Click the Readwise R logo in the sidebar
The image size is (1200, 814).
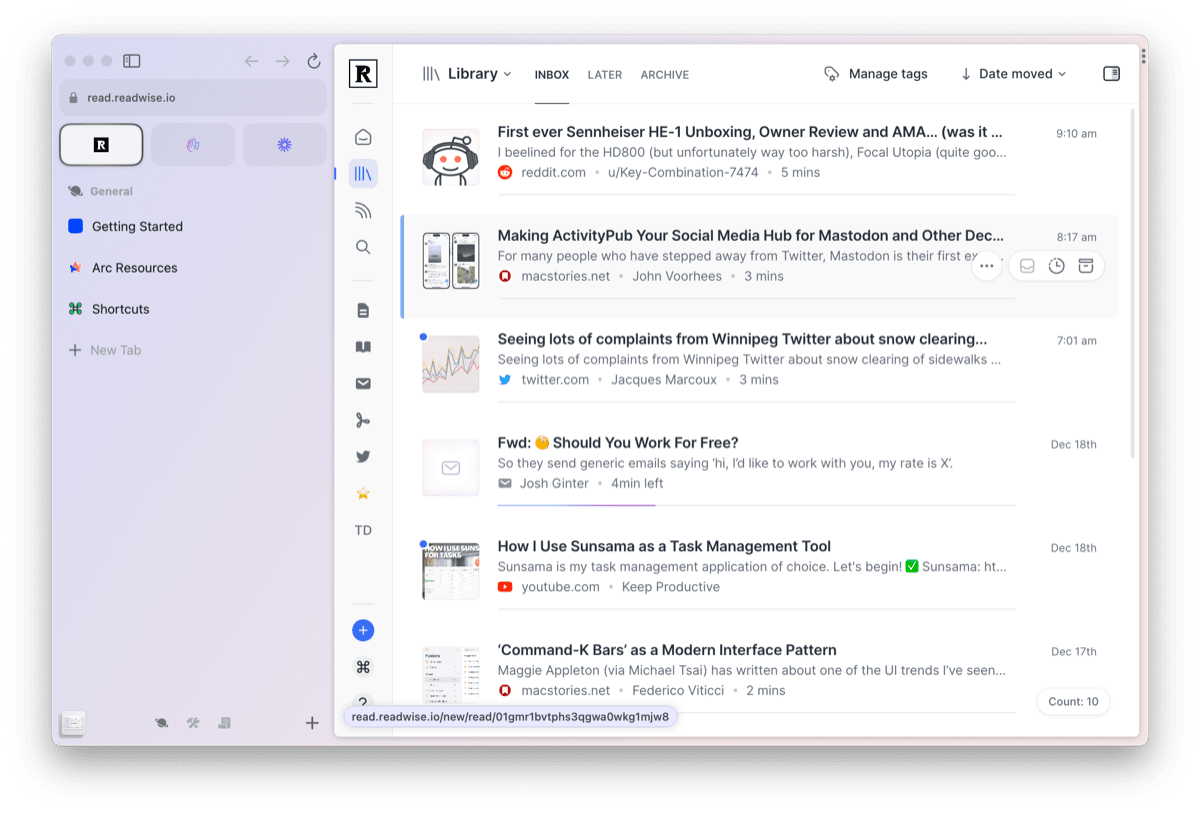363,73
